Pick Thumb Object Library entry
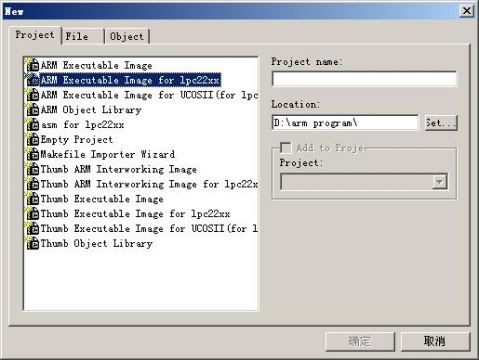 tap(96, 244)
